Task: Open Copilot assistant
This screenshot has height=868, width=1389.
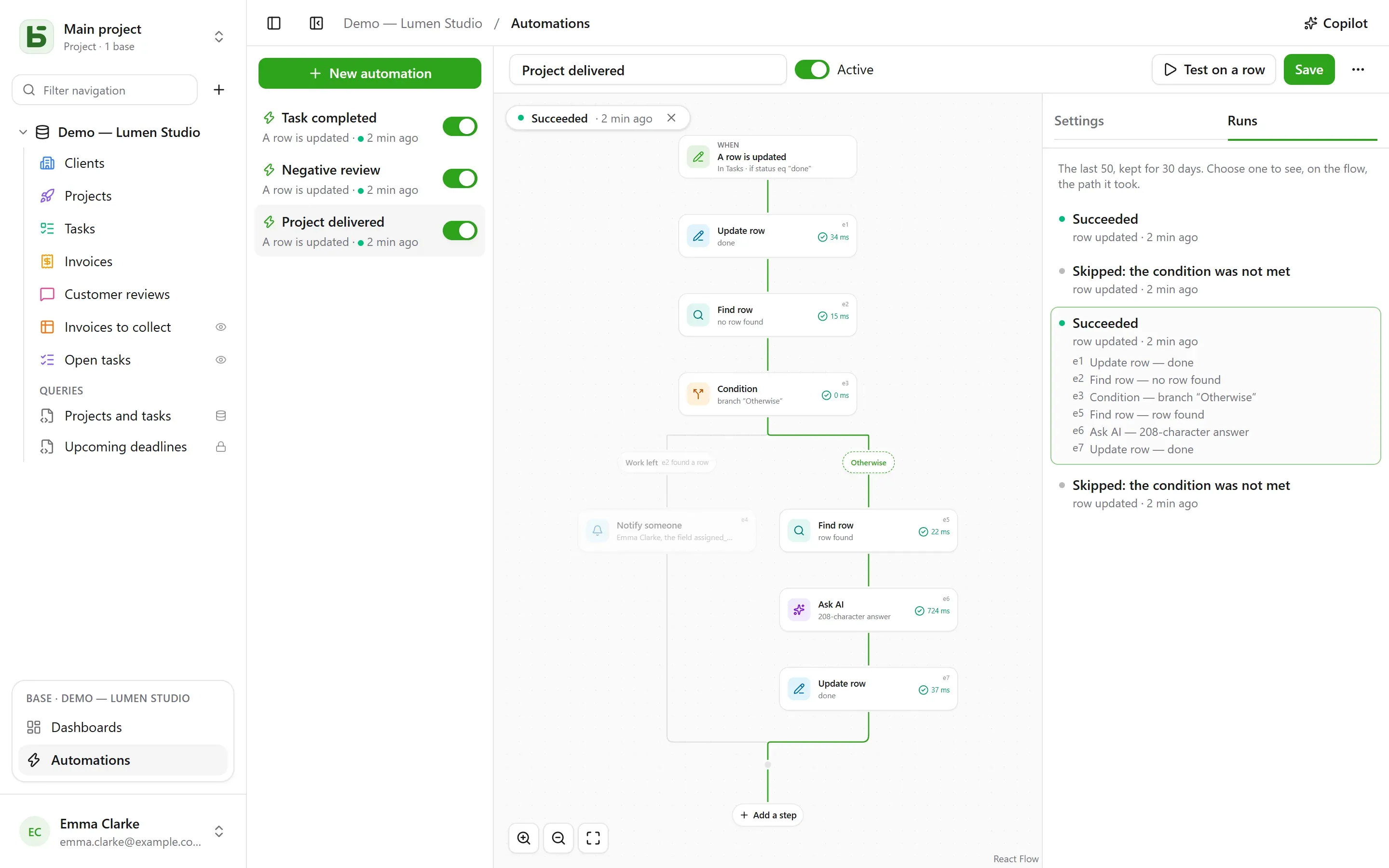Action: [x=1335, y=23]
